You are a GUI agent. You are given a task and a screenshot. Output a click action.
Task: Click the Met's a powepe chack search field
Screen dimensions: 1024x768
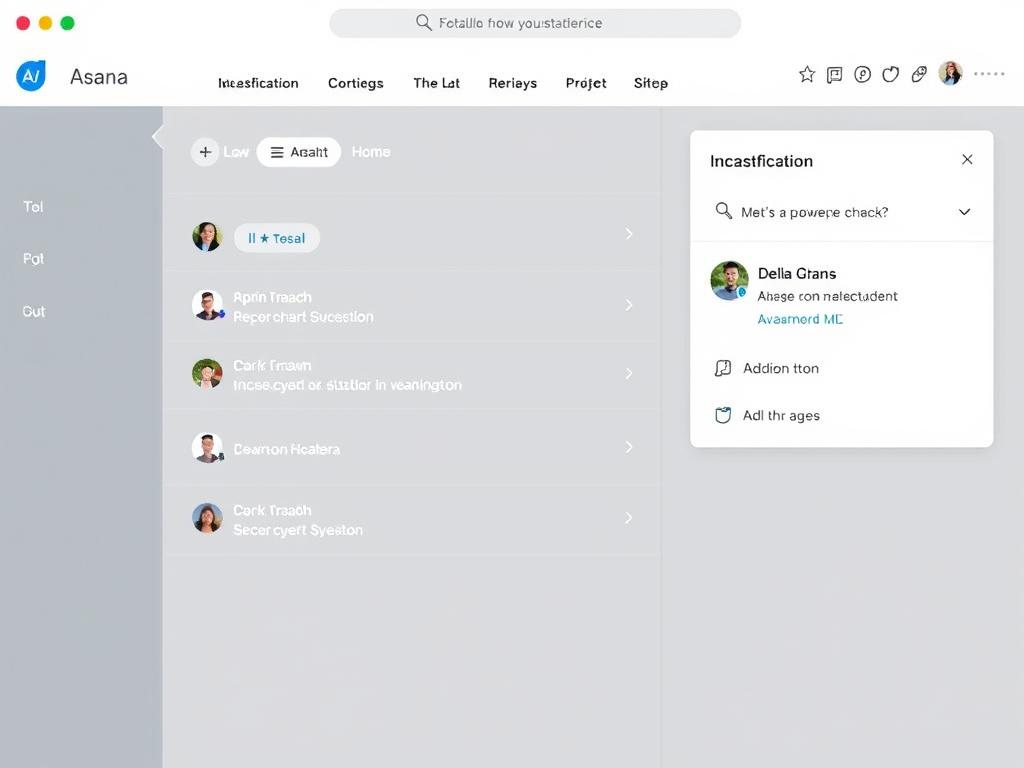click(x=841, y=212)
